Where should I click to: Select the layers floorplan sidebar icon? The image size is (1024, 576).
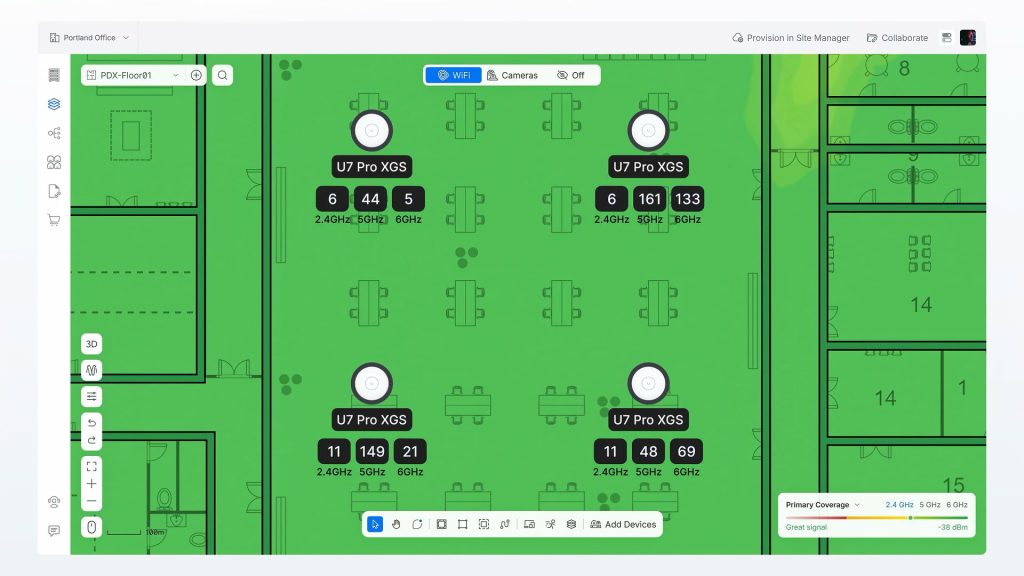coord(54,104)
